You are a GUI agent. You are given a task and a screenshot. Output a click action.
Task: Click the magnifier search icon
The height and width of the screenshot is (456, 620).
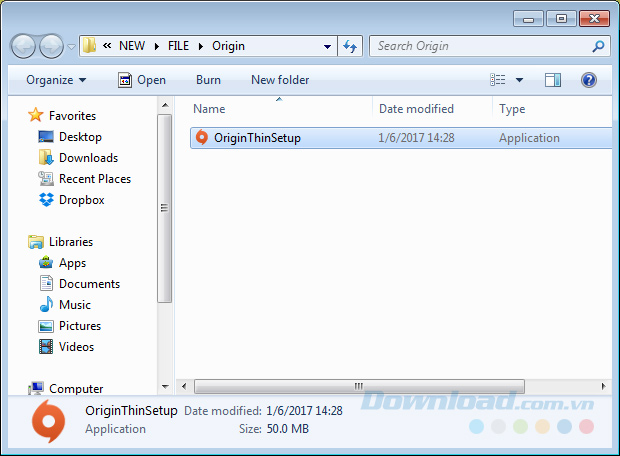click(598, 46)
